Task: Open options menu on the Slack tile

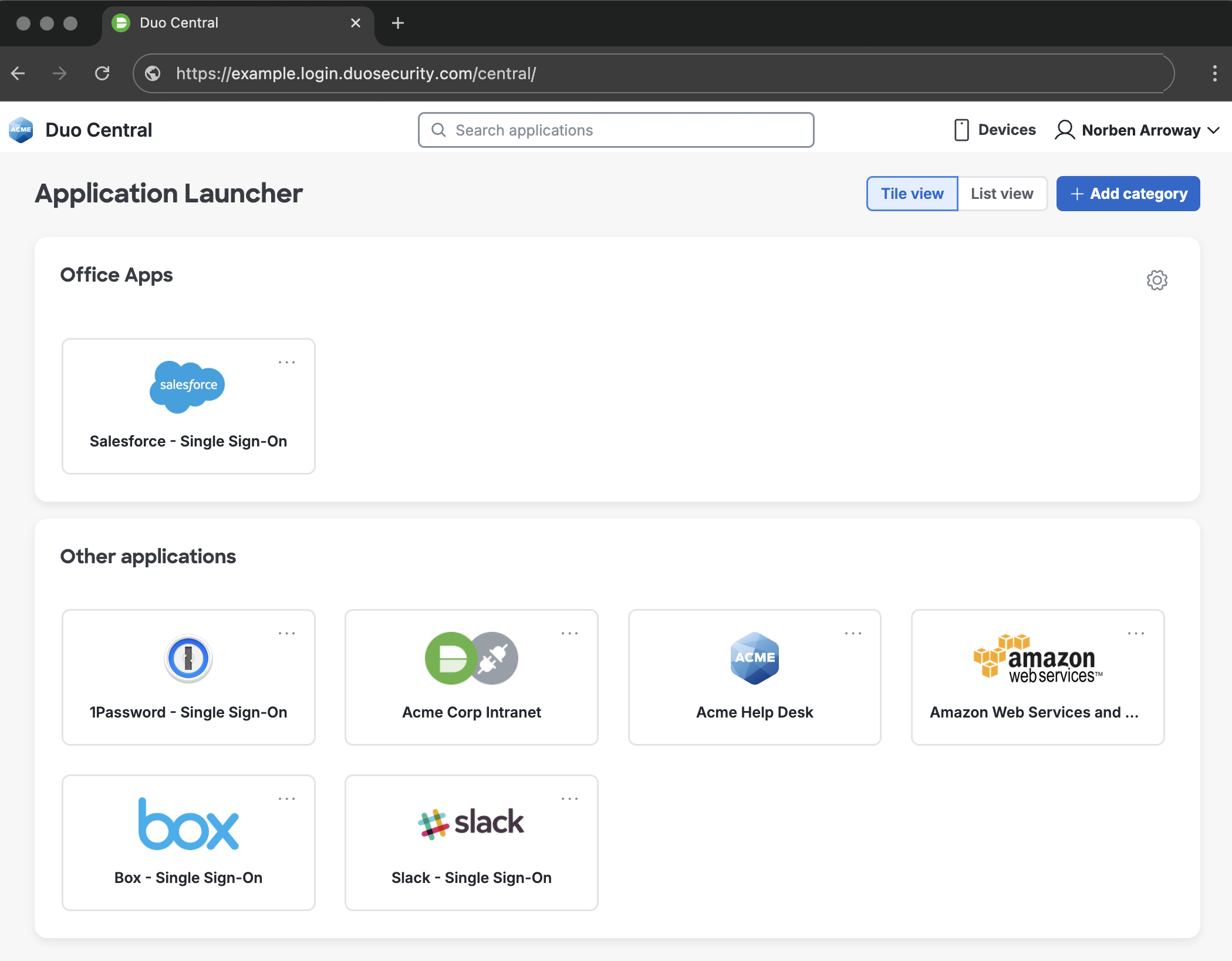Action: [x=570, y=798]
